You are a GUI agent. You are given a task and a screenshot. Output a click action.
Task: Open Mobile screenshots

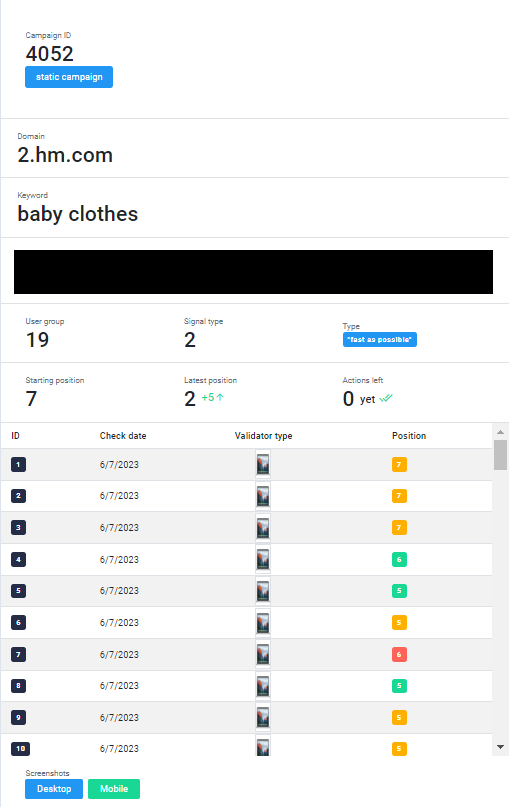(x=114, y=788)
